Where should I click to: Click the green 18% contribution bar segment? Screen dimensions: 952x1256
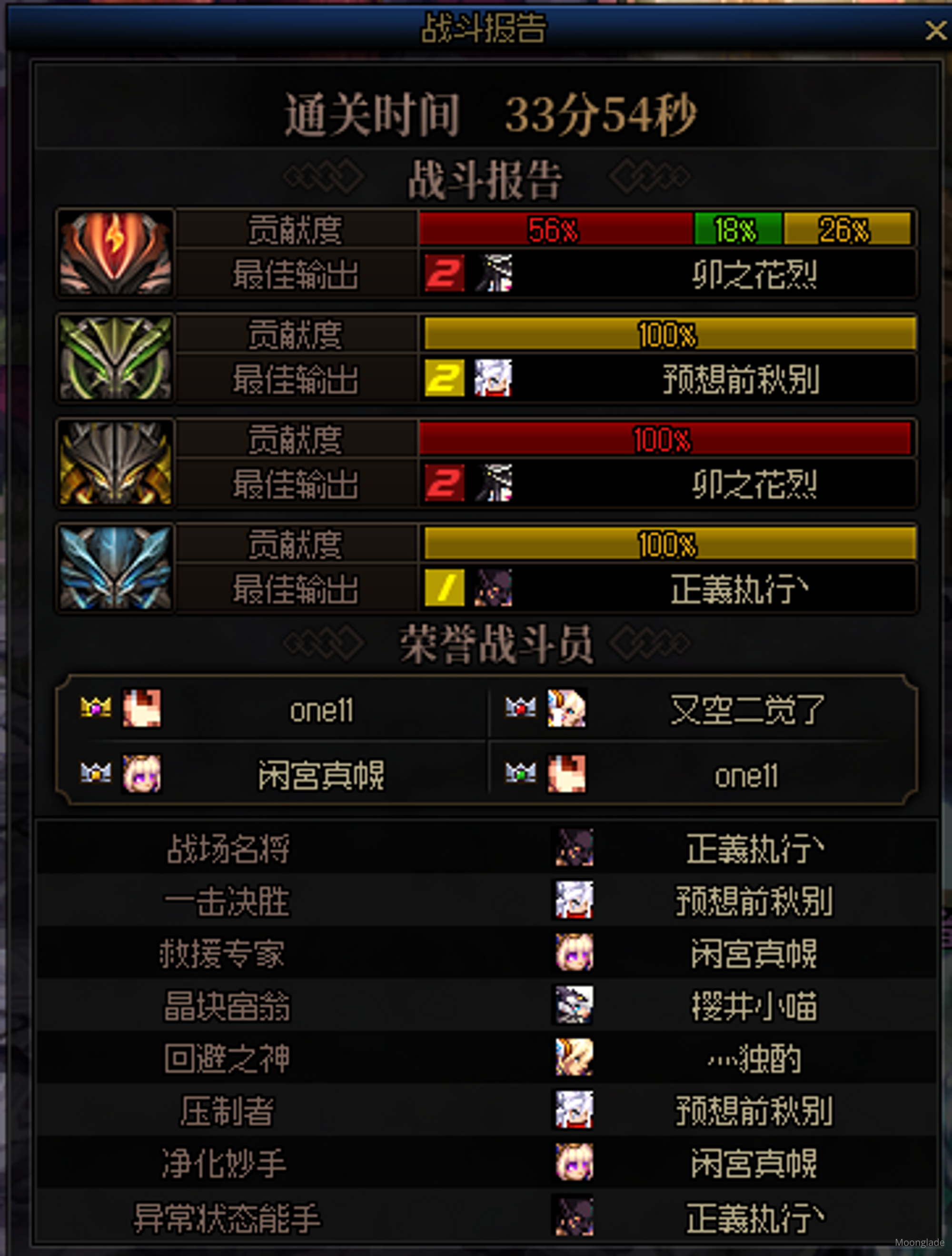coord(738,229)
